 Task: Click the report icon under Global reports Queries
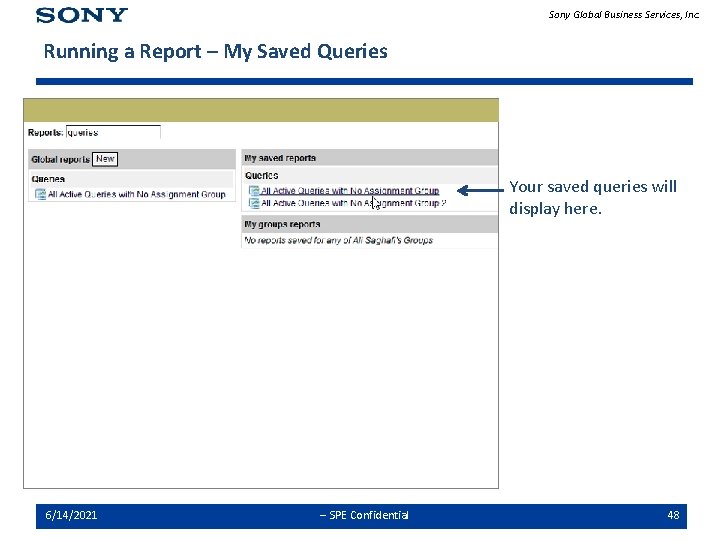pyautogui.click(x=40, y=195)
